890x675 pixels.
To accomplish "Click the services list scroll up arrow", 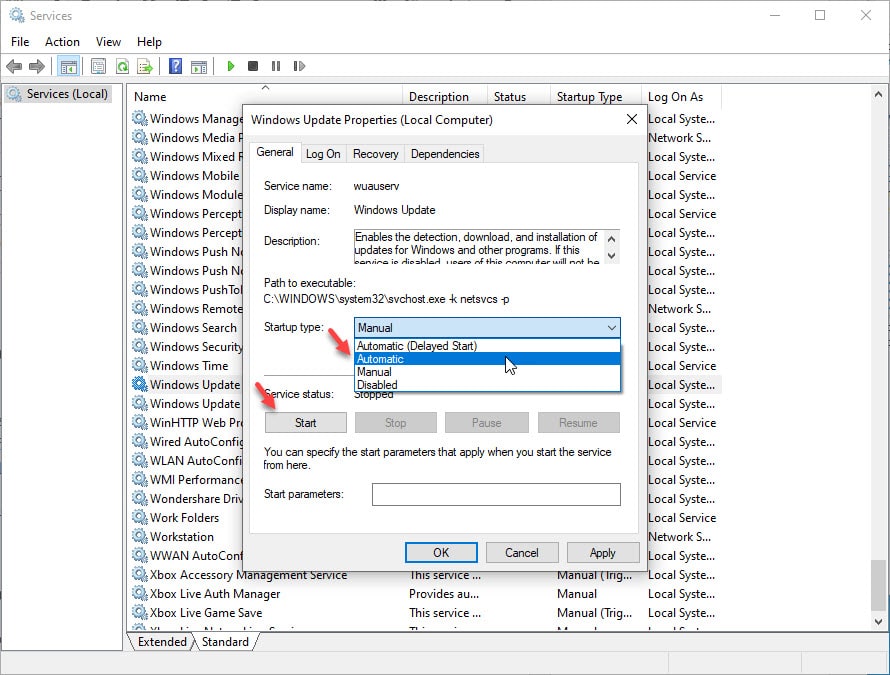I will click(x=878, y=94).
